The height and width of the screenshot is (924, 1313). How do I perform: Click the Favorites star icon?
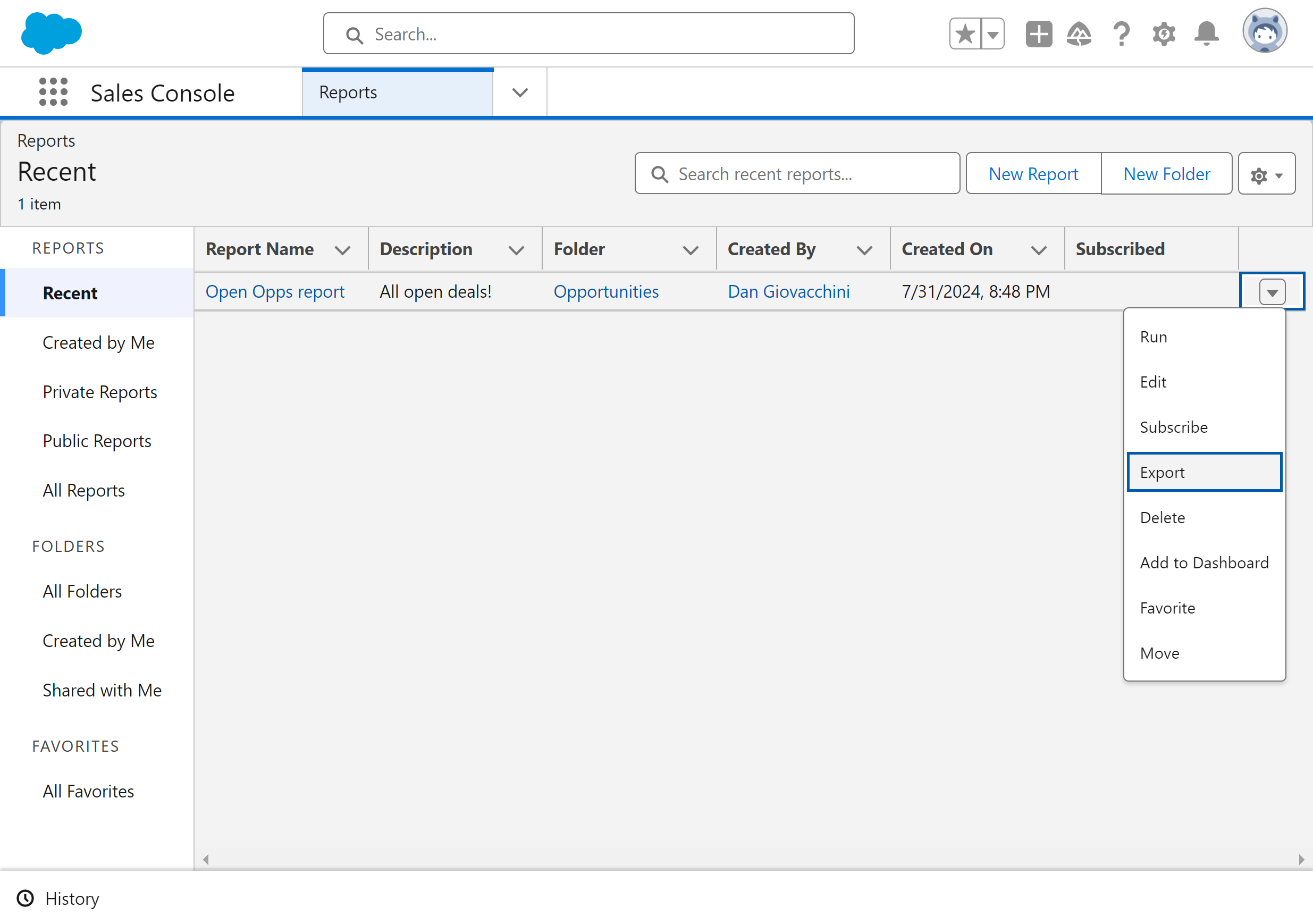(x=965, y=33)
